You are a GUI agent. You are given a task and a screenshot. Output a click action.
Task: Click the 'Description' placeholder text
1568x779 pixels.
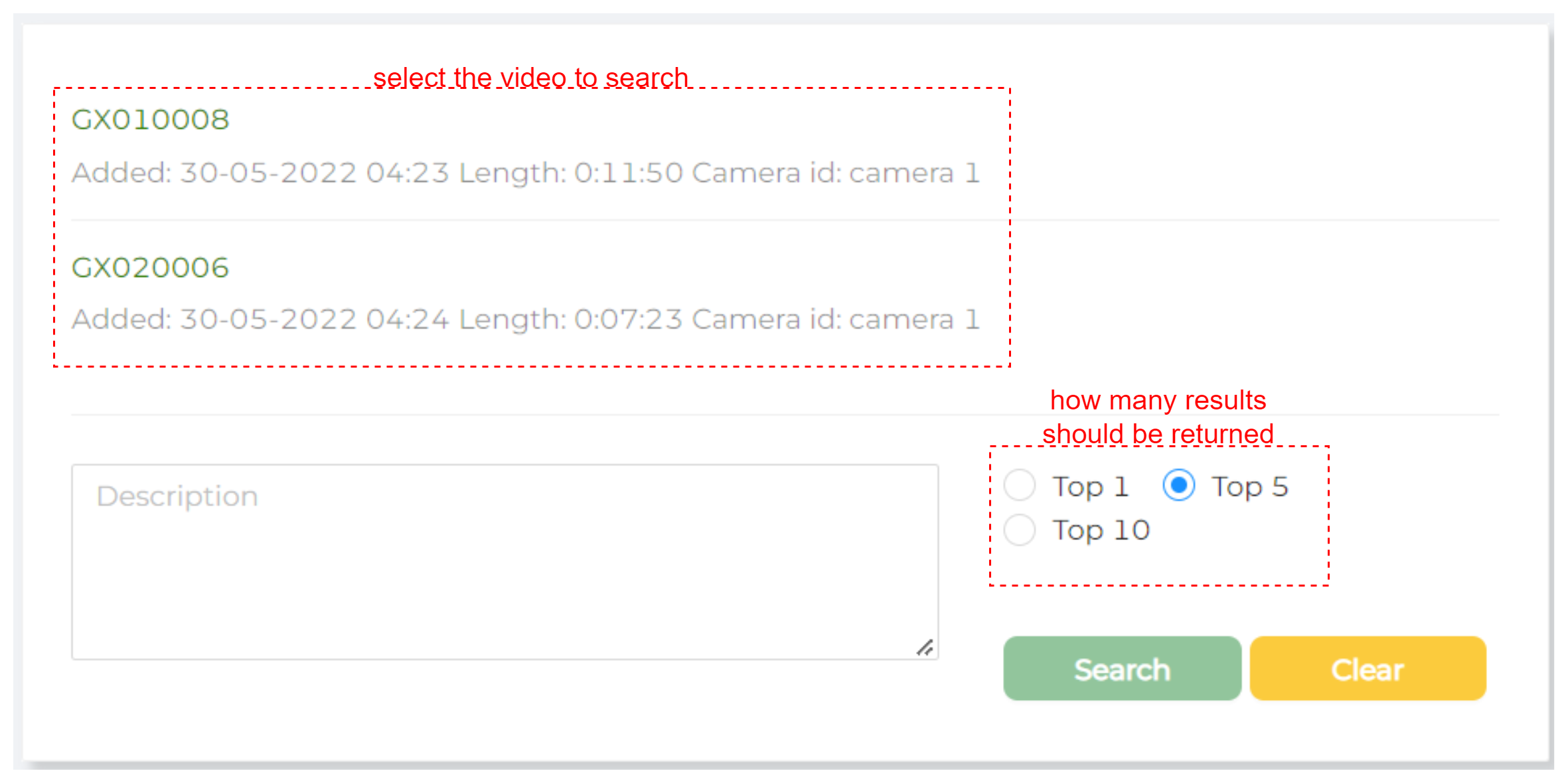pos(177,496)
